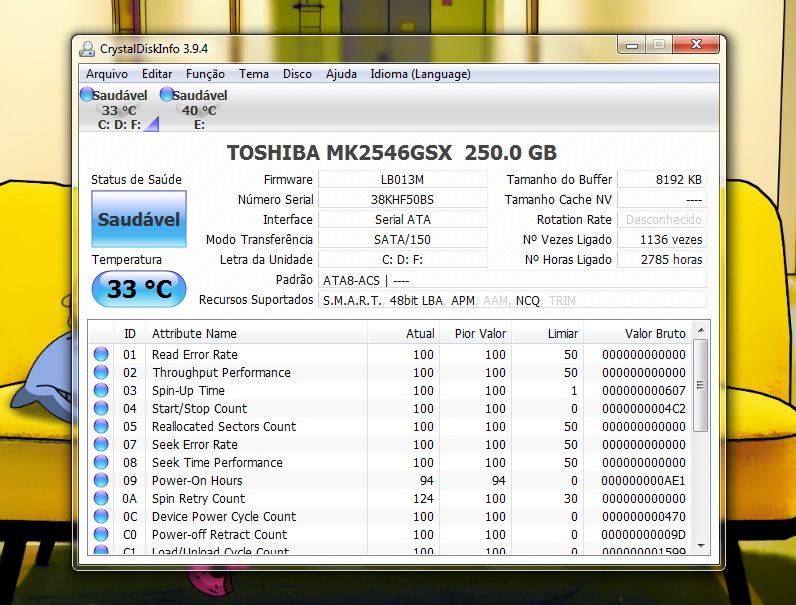Click the Padrão field ATA8-ACS
Viewport: 796px width, 605px height.
[512, 280]
